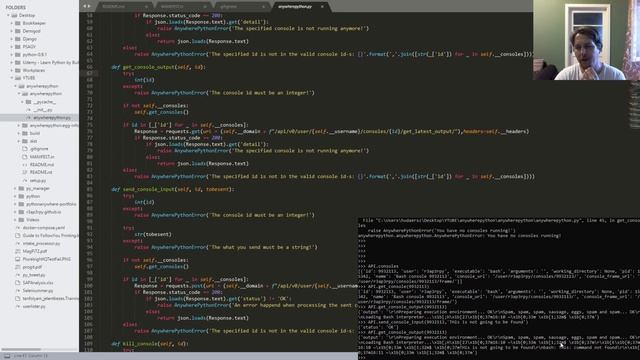Open intake_processor.py in the sidebar
This screenshot has height=360, width=640.
(x=41, y=243)
